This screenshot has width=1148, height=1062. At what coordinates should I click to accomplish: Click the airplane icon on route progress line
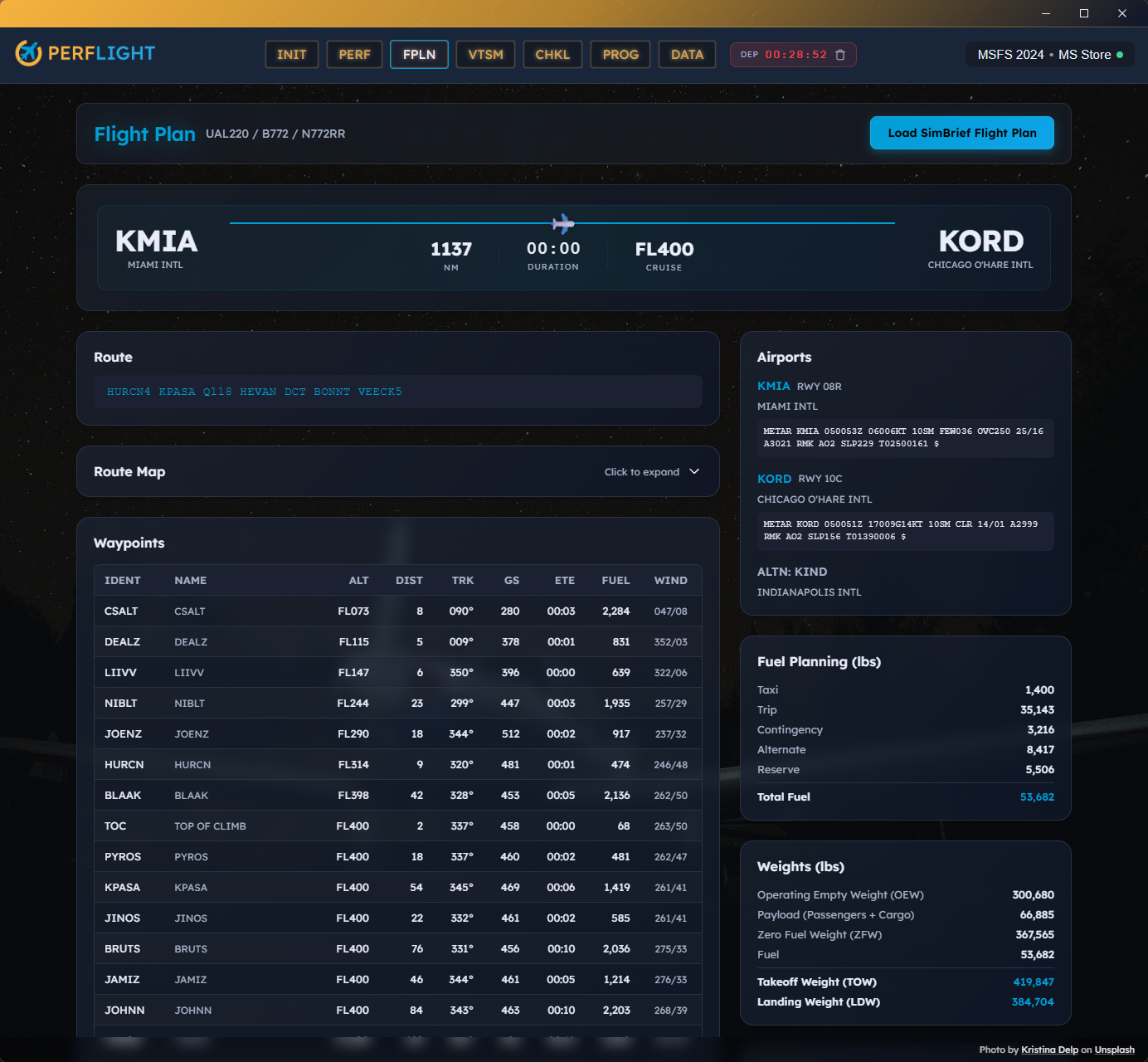(x=561, y=223)
